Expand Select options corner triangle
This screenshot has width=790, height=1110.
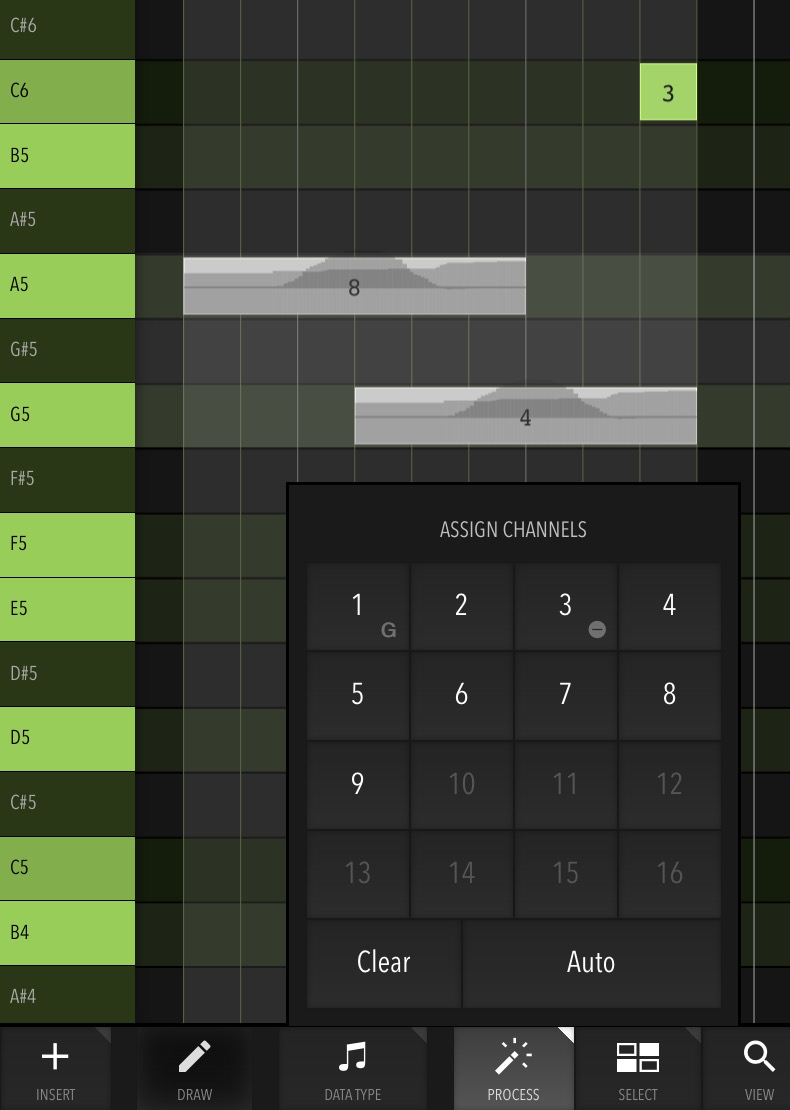click(693, 1034)
